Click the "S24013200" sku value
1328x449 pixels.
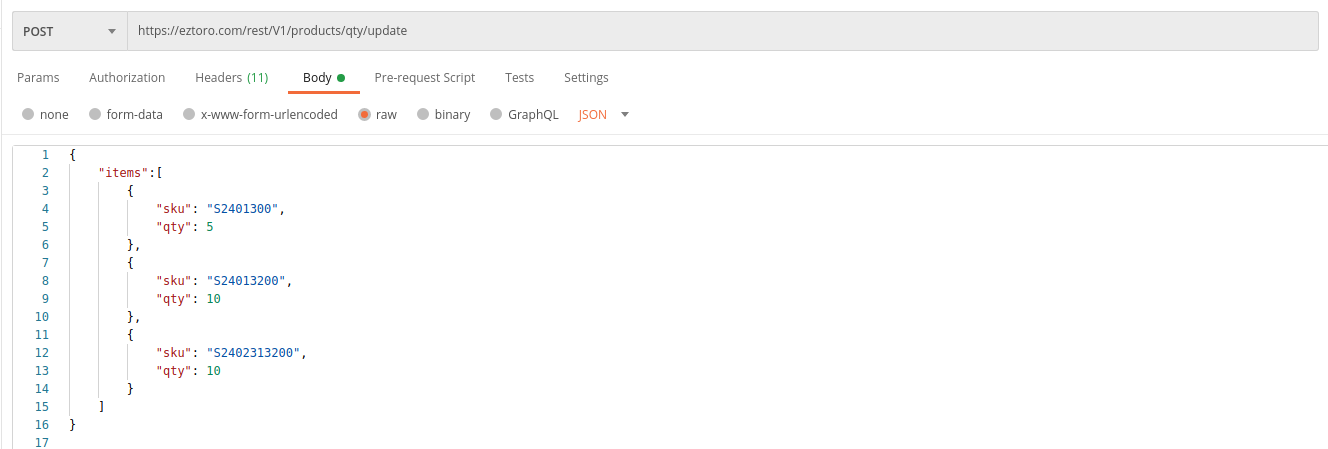[247, 281]
